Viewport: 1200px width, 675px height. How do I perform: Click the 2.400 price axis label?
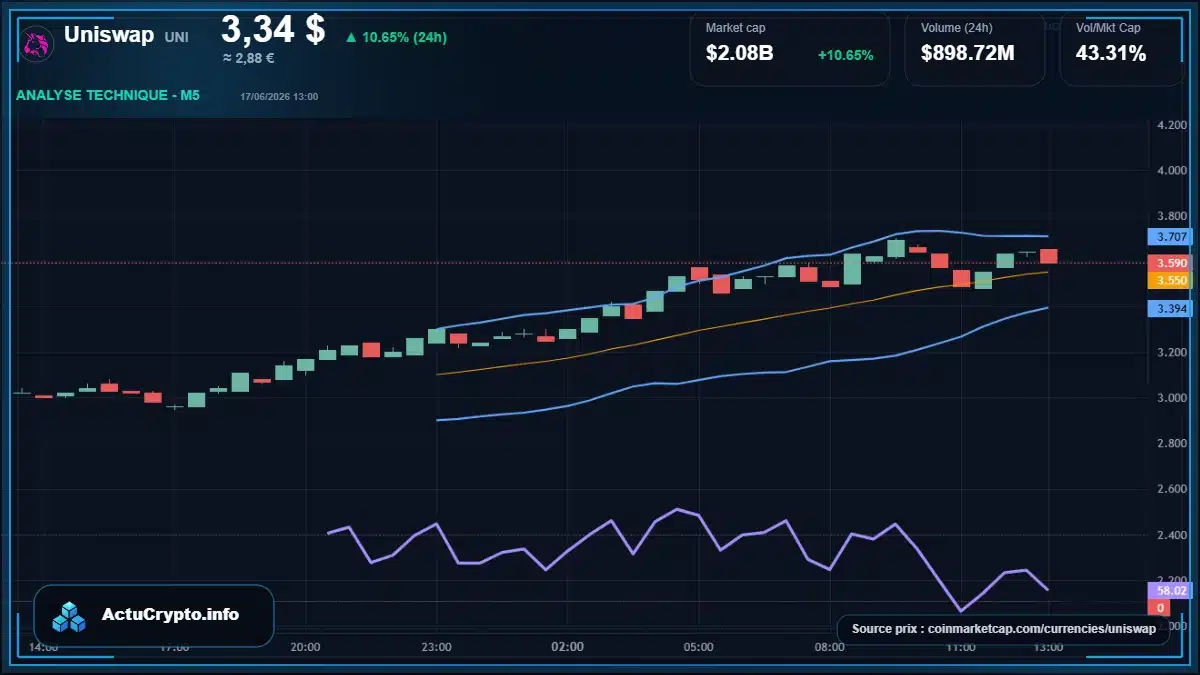(1171, 535)
